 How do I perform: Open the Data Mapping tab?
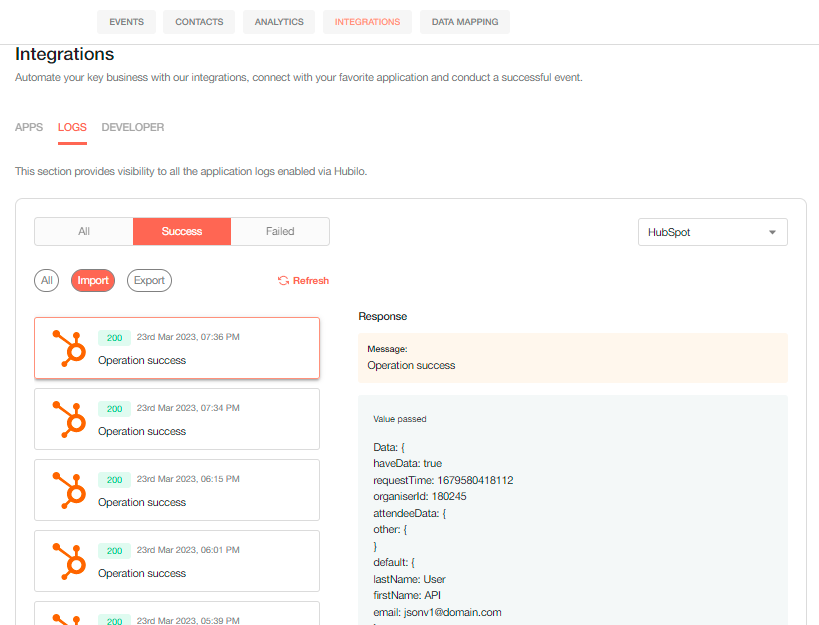465,22
